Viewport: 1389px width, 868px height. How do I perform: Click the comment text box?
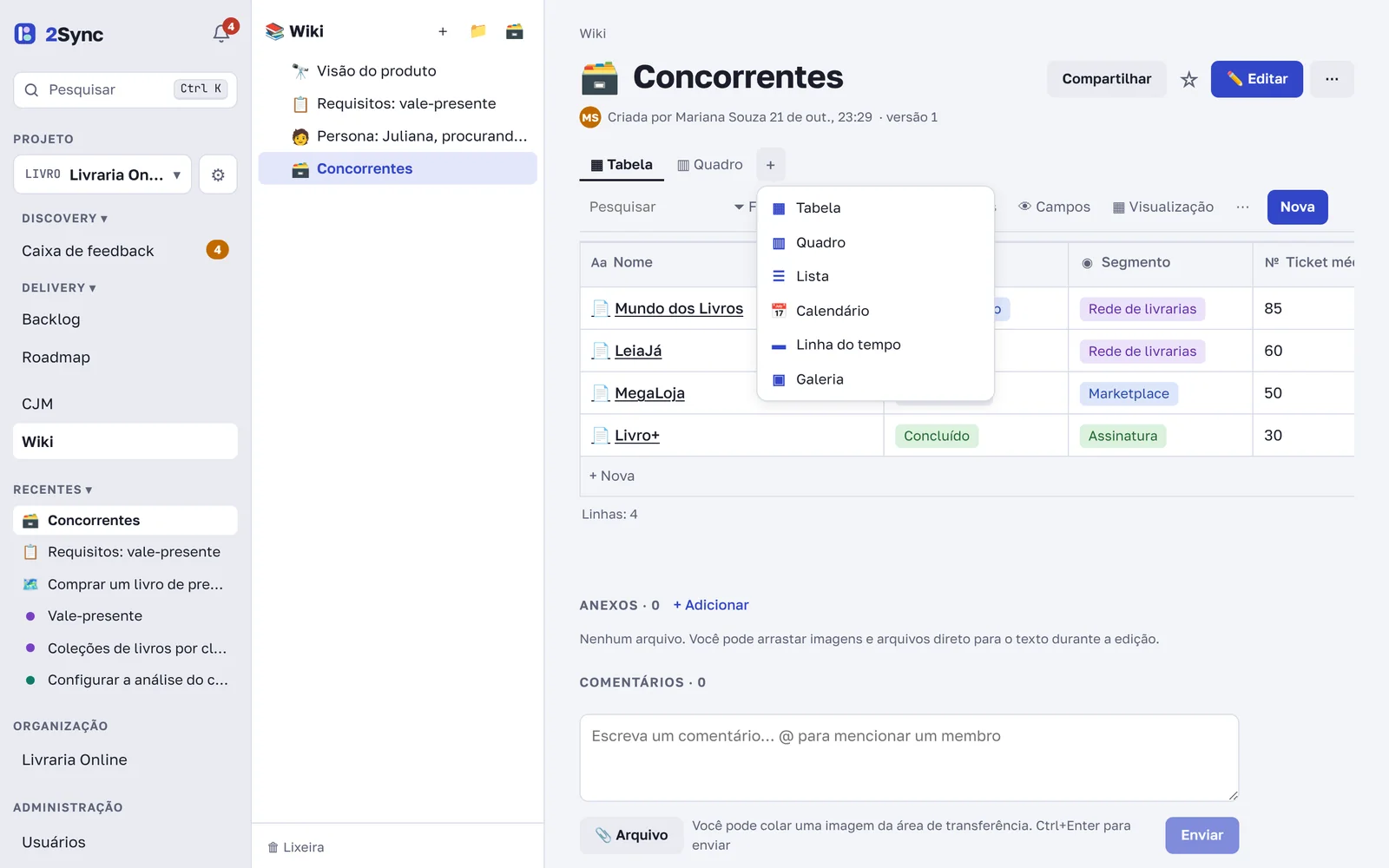[909, 758]
